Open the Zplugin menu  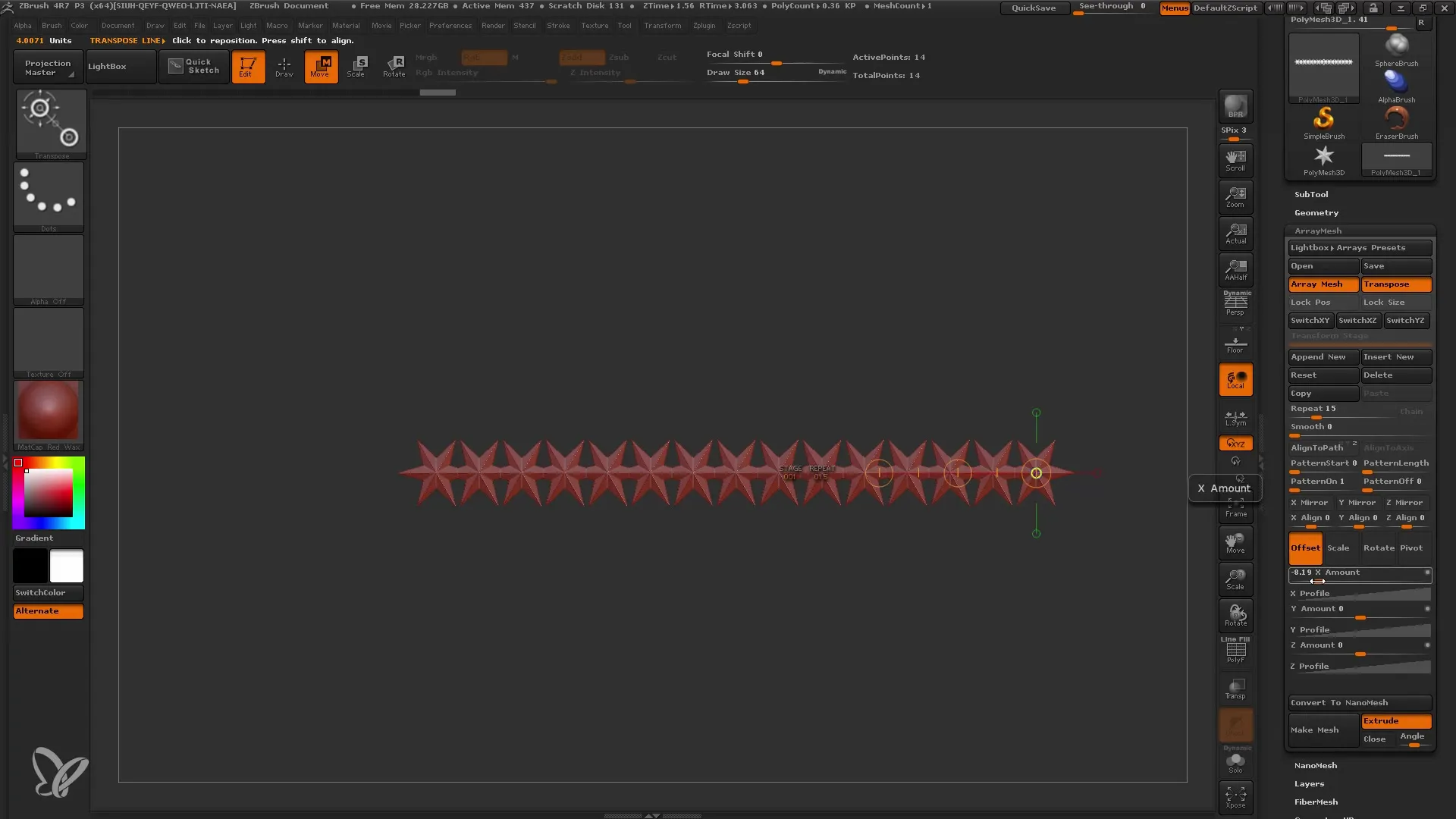(703, 26)
